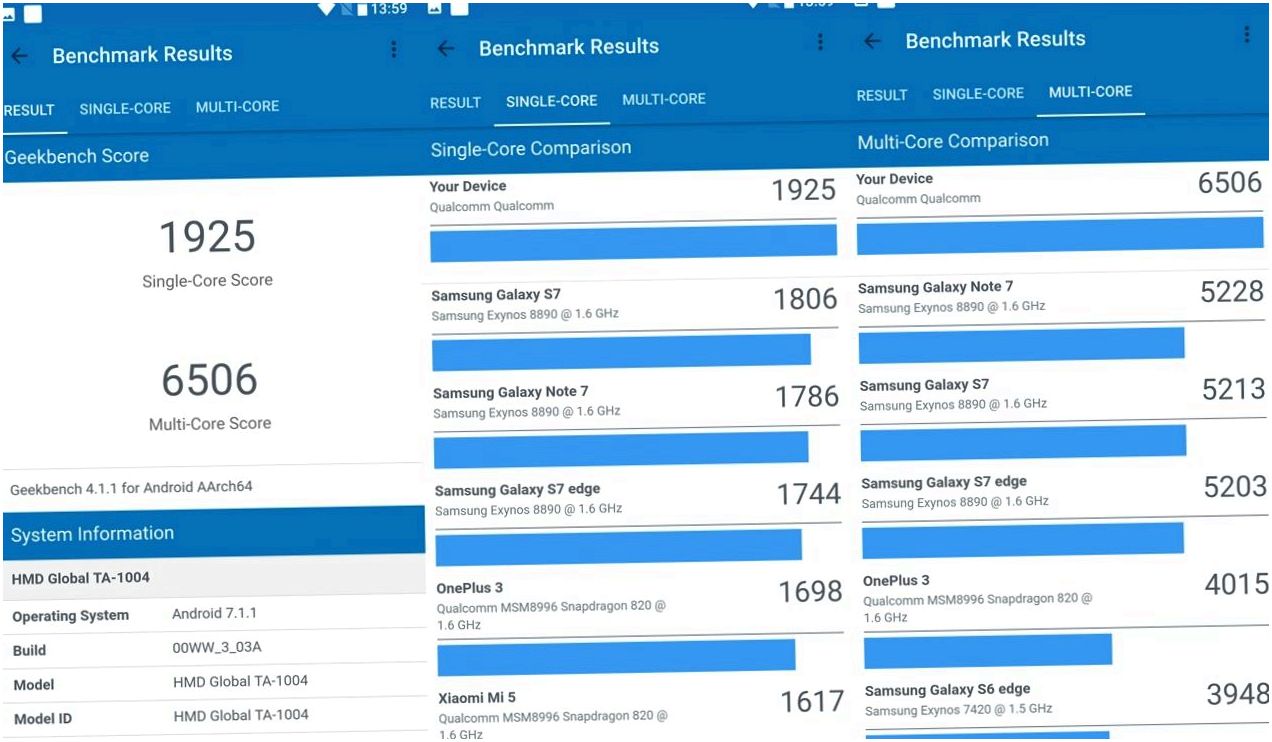Tap 'Your Device' entry in Single-Core Comparison

click(632, 195)
